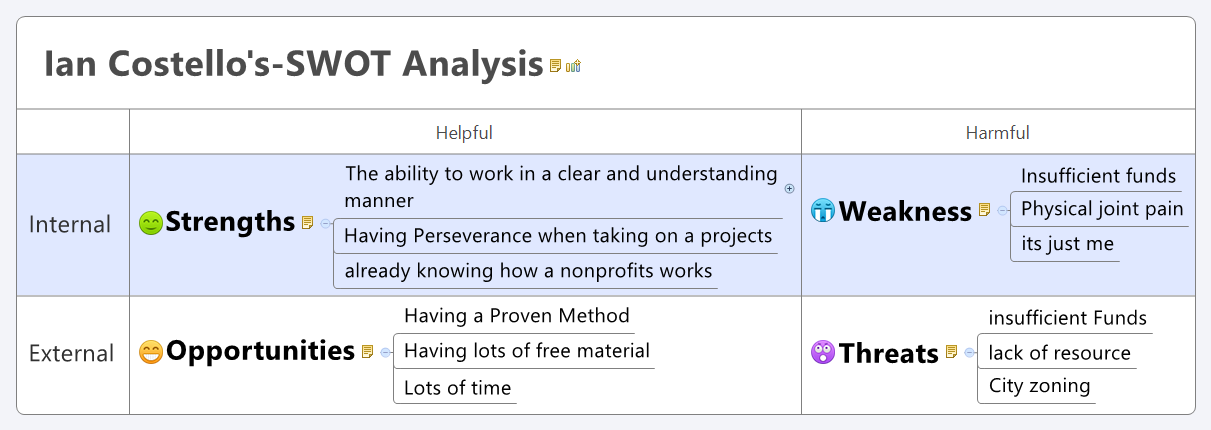The width and height of the screenshot is (1211, 430).
Task: Select the Internal row label
Action: 70,224
